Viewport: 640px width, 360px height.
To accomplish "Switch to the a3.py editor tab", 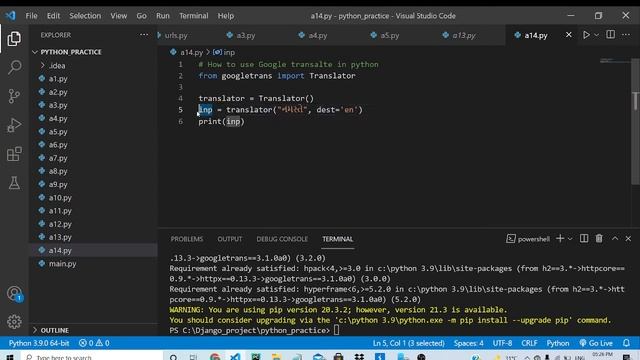I will pyautogui.click(x=245, y=36).
